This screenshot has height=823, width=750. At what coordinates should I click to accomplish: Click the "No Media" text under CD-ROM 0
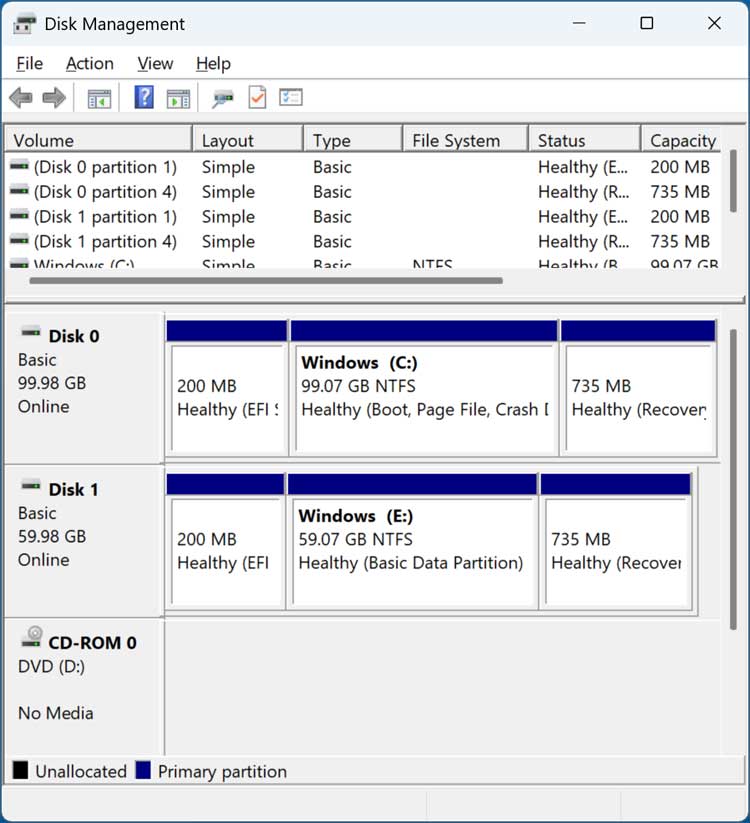click(56, 713)
